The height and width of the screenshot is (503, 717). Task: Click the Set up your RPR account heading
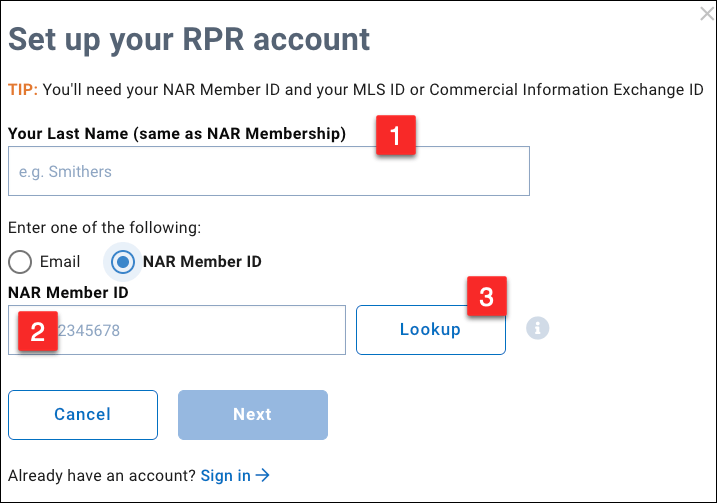(189, 39)
